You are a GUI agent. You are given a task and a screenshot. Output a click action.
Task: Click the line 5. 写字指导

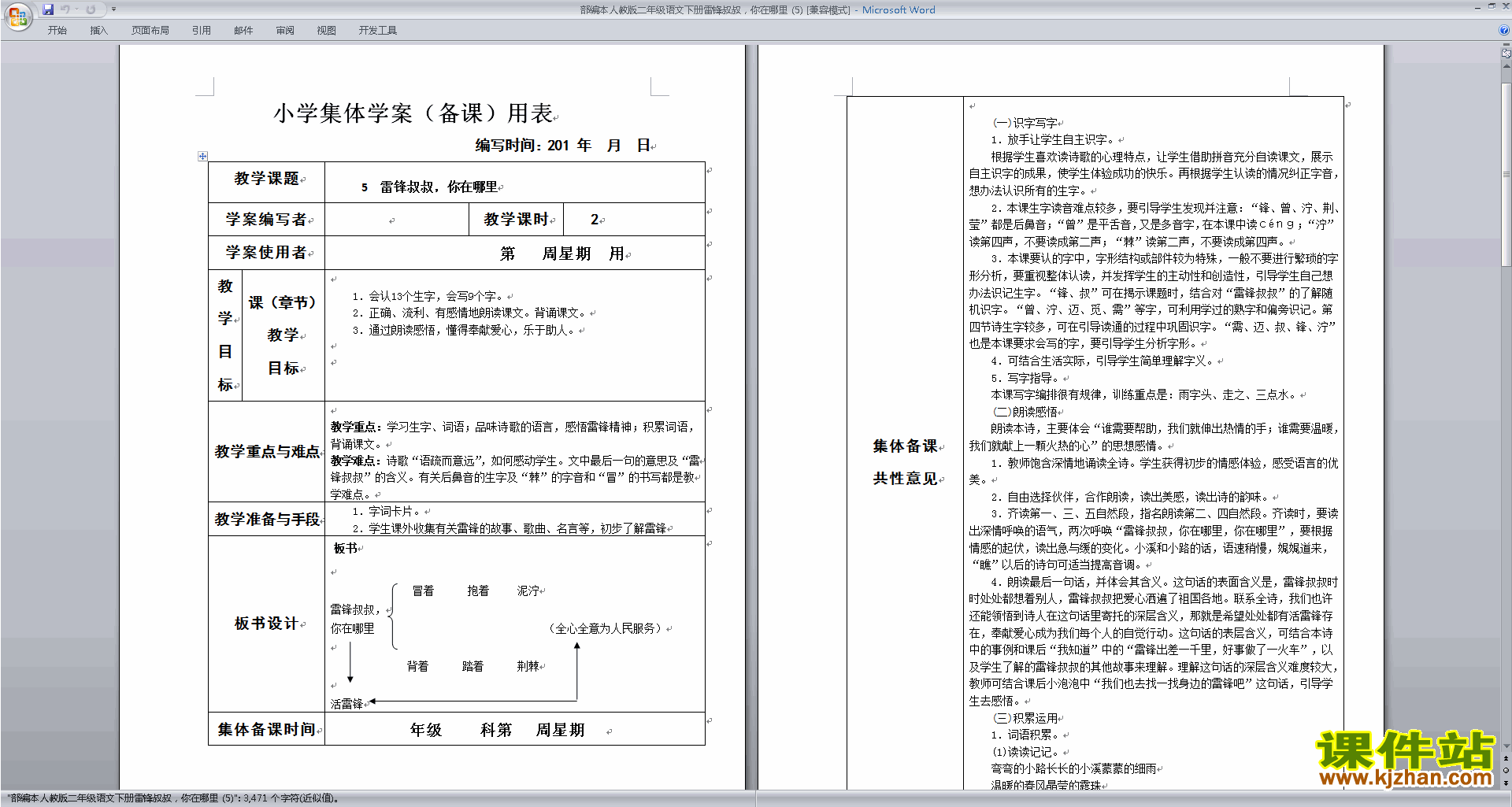(x=1025, y=378)
